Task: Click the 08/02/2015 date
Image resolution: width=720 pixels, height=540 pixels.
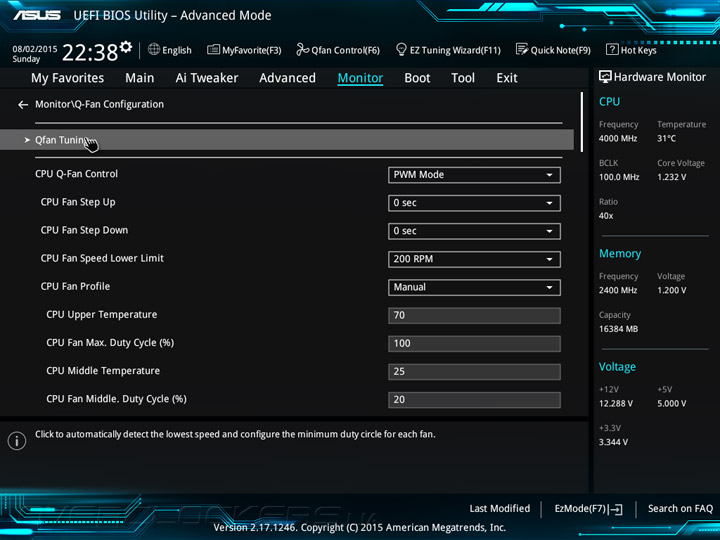Action: coord(35,49)
